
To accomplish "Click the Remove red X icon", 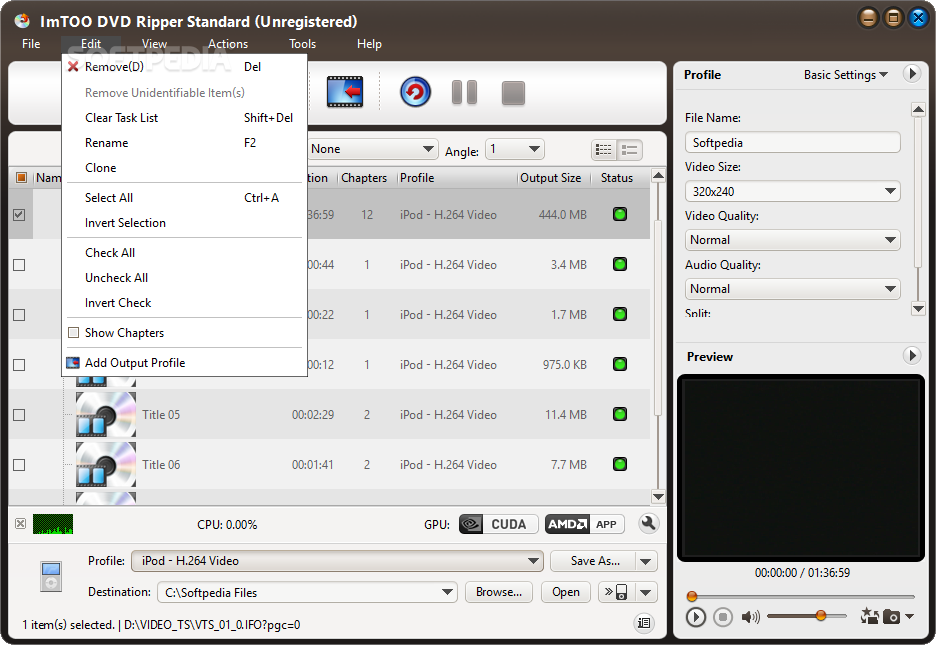I will 73,66.
